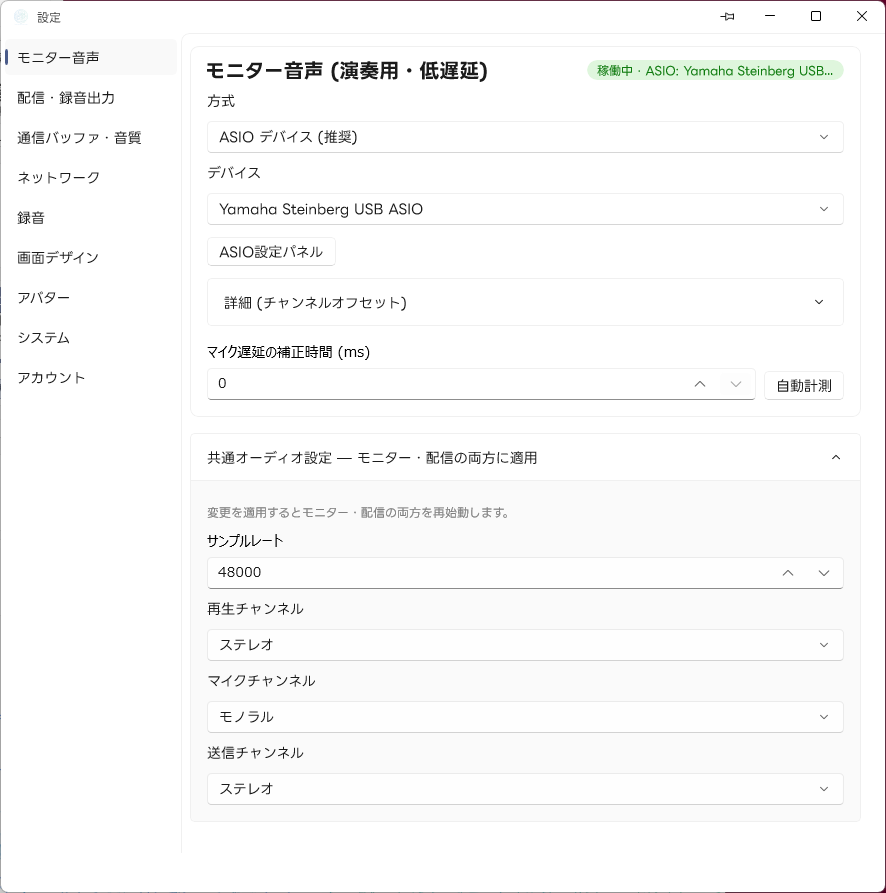Open the デバイス dropdown showing Yamaha Steinberg USB ASIO
Viewport: 886px width, 893px height.
click(525, 209)
